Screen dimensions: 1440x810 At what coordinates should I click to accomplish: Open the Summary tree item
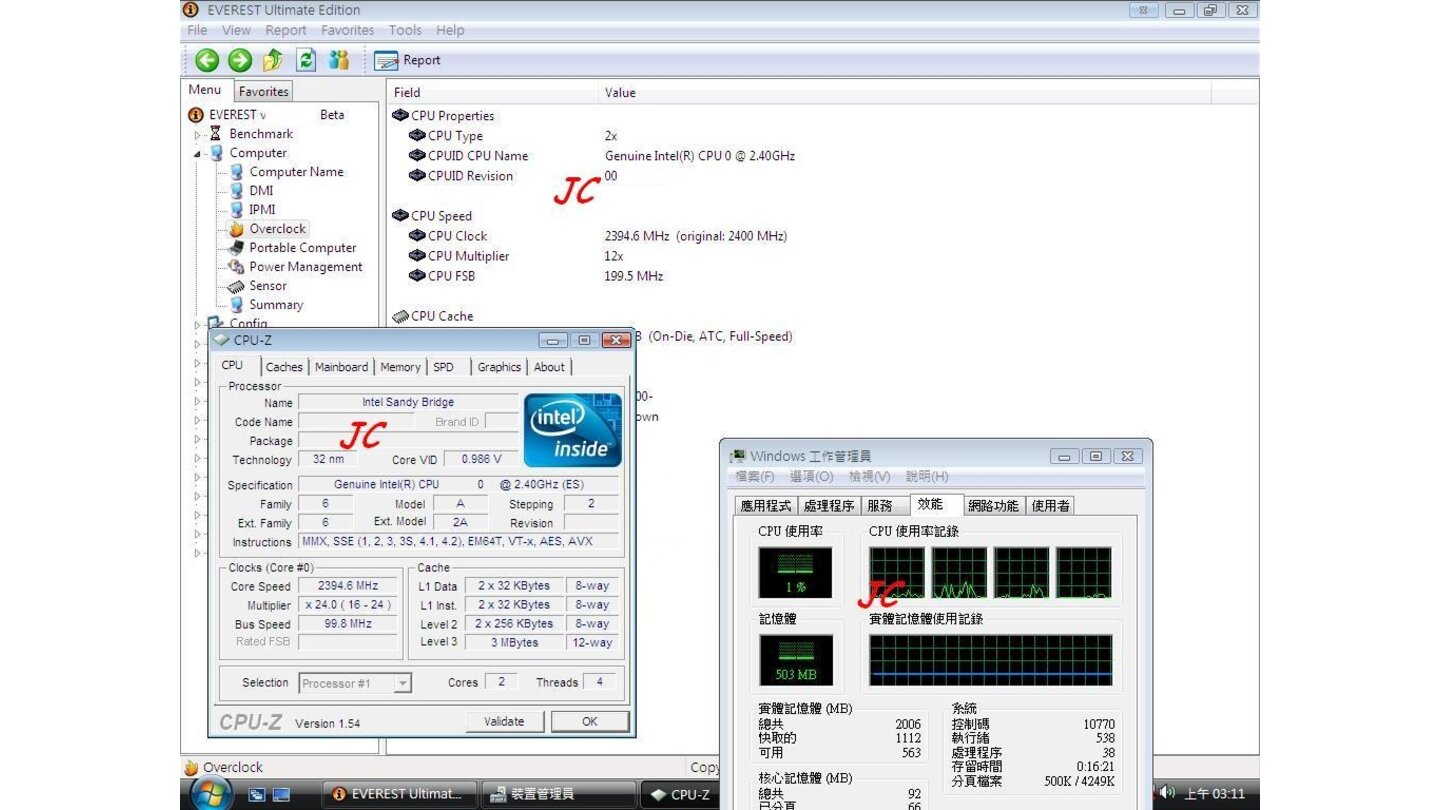[266, 305]
